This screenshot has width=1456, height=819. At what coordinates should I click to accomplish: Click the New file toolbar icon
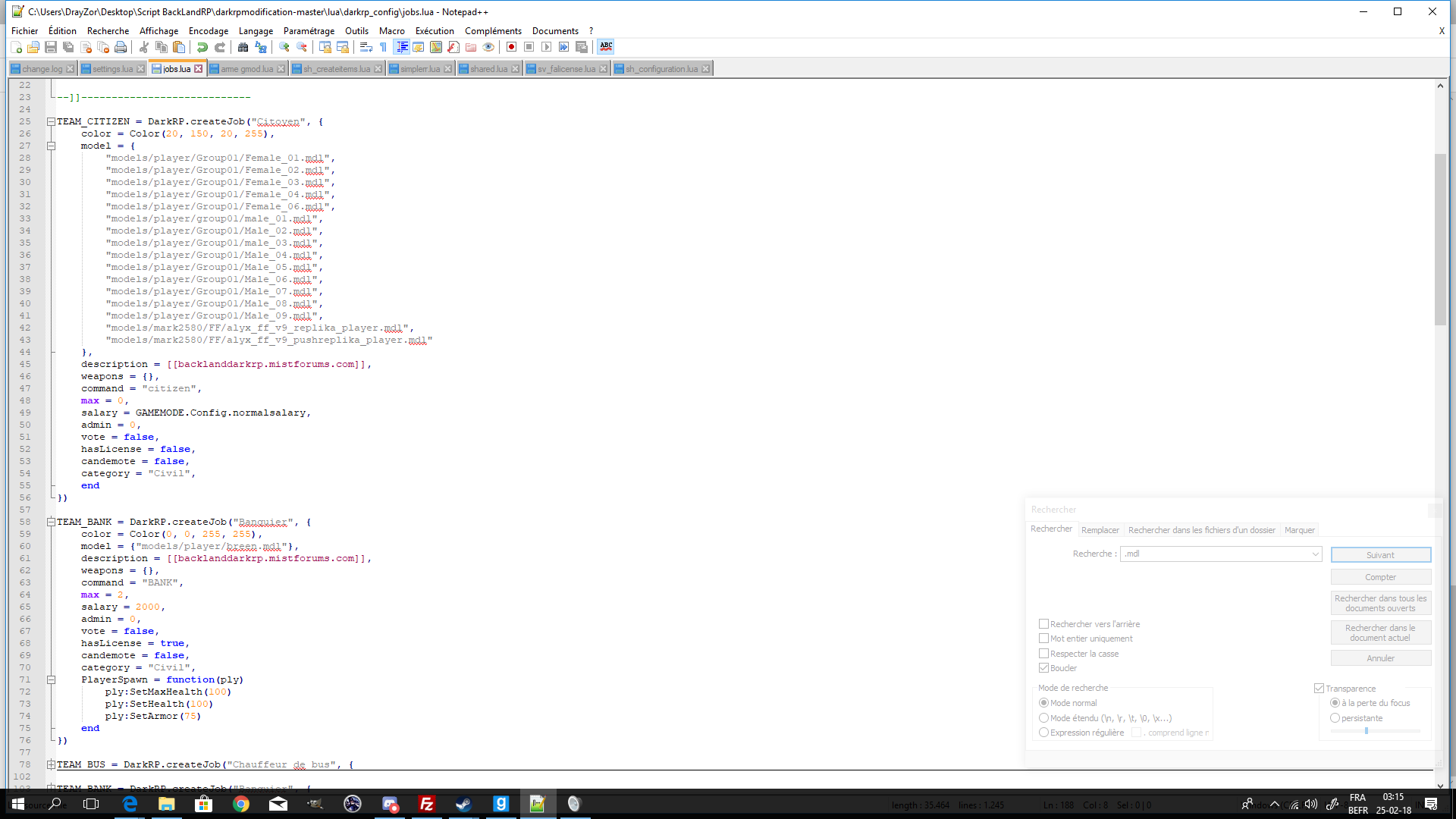pos(16,47)
